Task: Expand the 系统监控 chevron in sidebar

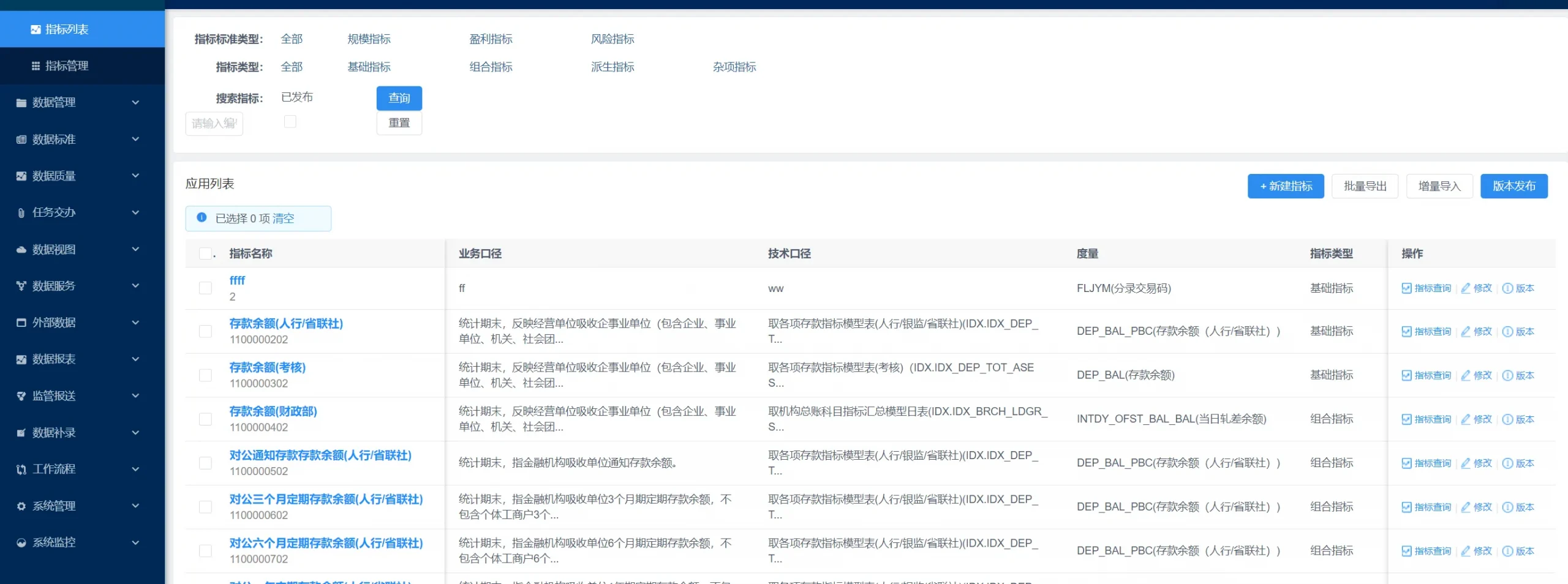Action: 135,542
